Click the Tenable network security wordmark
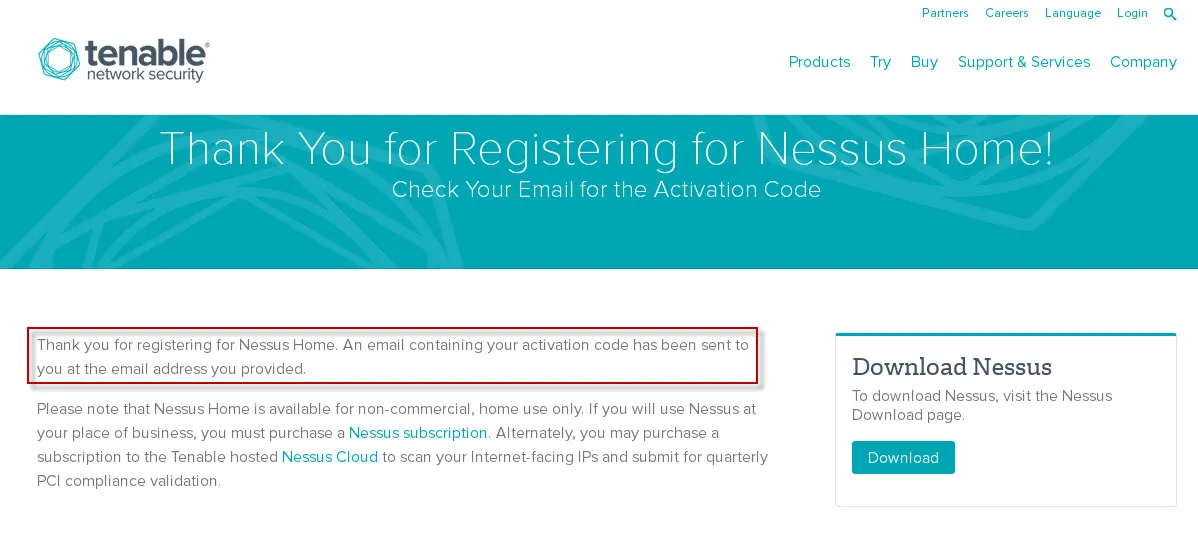Image resolution: width=1198 pixels, height=555 pixels. (146, 60)
